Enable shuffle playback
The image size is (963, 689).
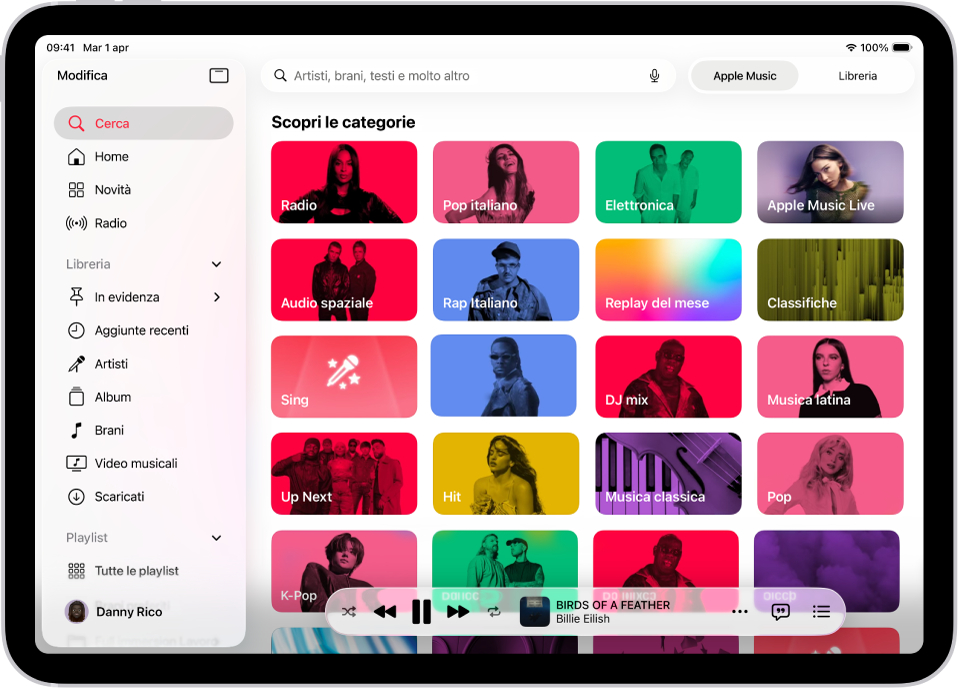point(348,611)
